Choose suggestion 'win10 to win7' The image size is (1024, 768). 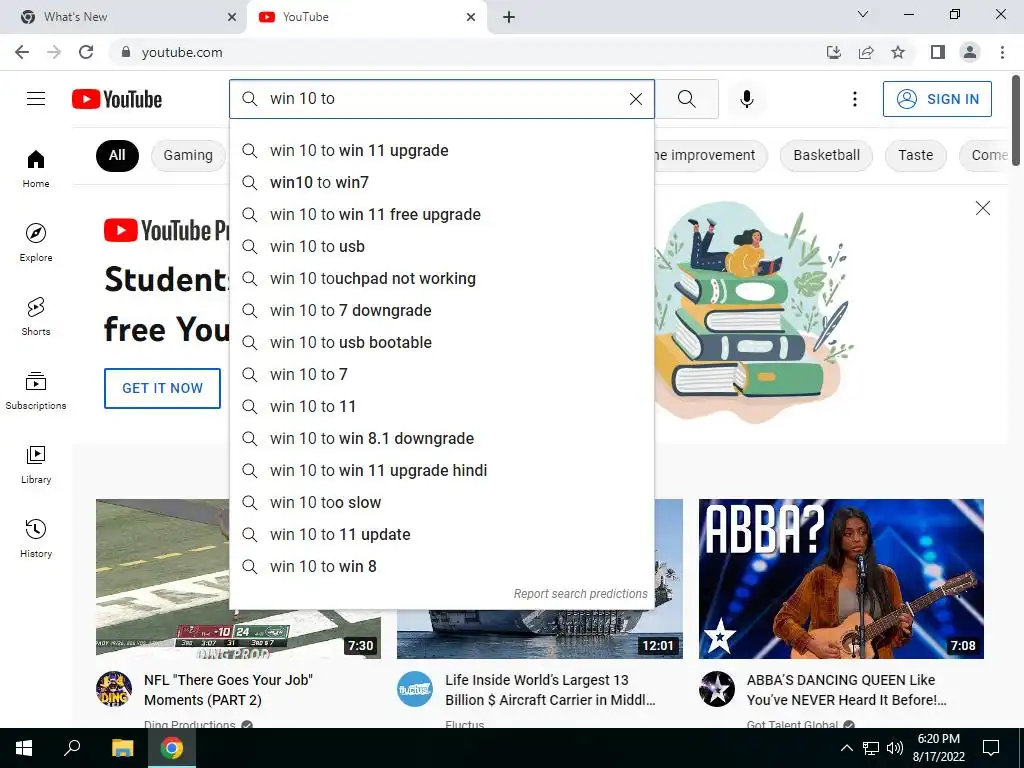point(442,183)
